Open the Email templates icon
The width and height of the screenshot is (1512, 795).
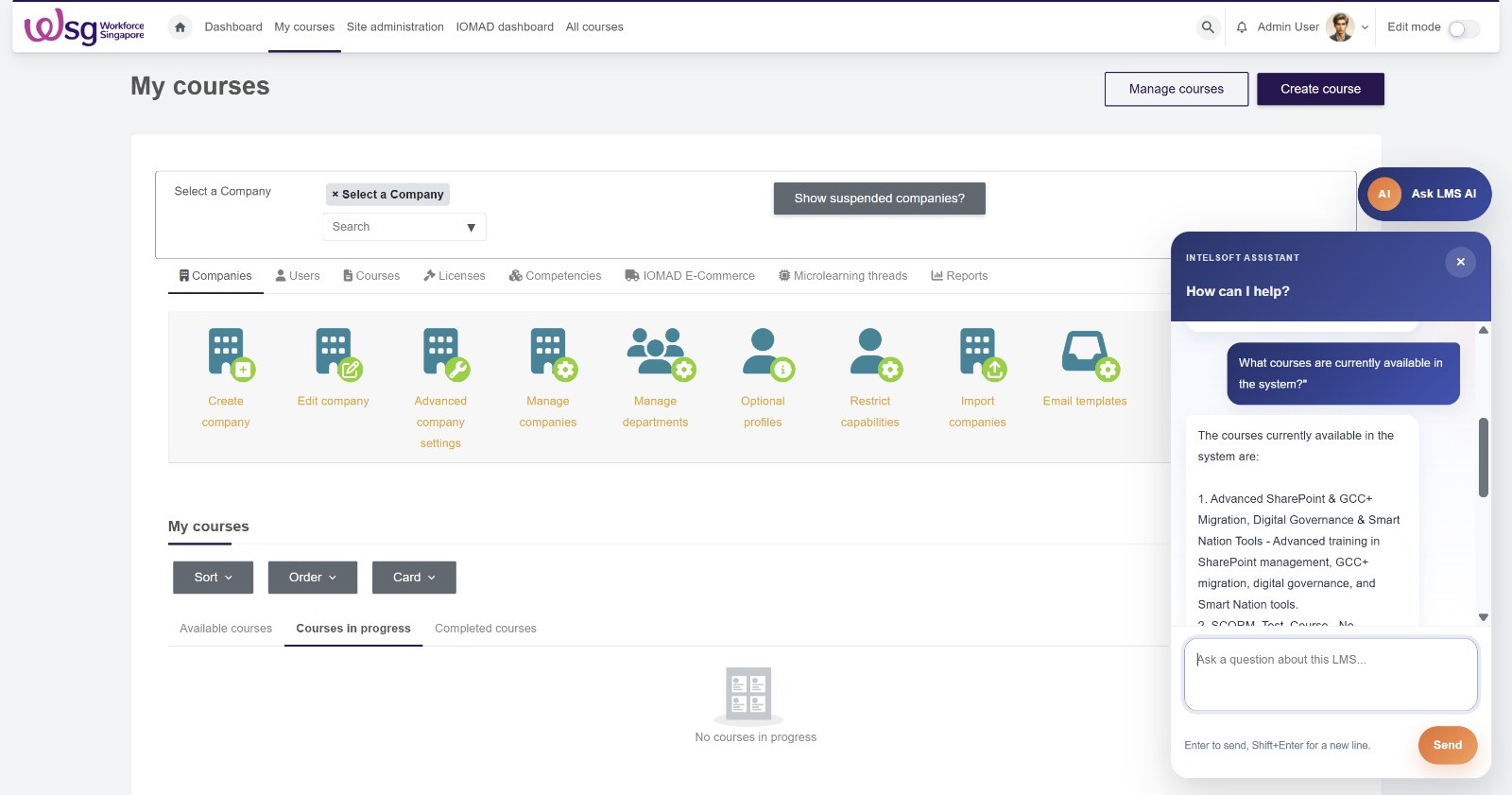1090,354
